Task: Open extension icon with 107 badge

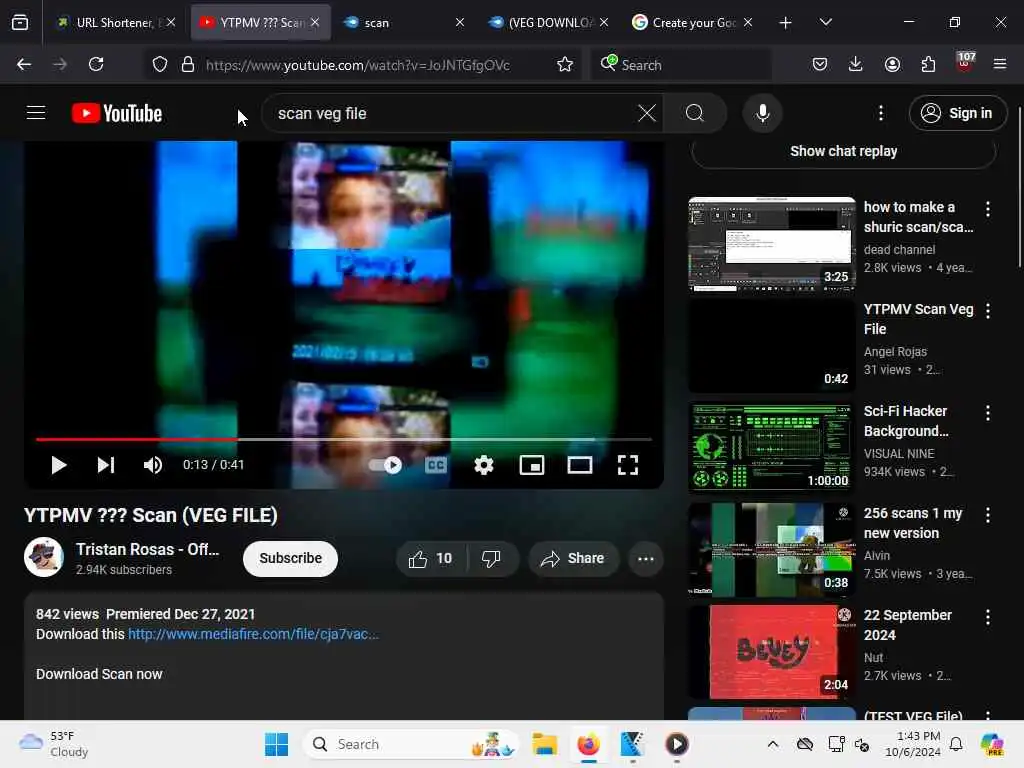Action: (x=965, y=63)
